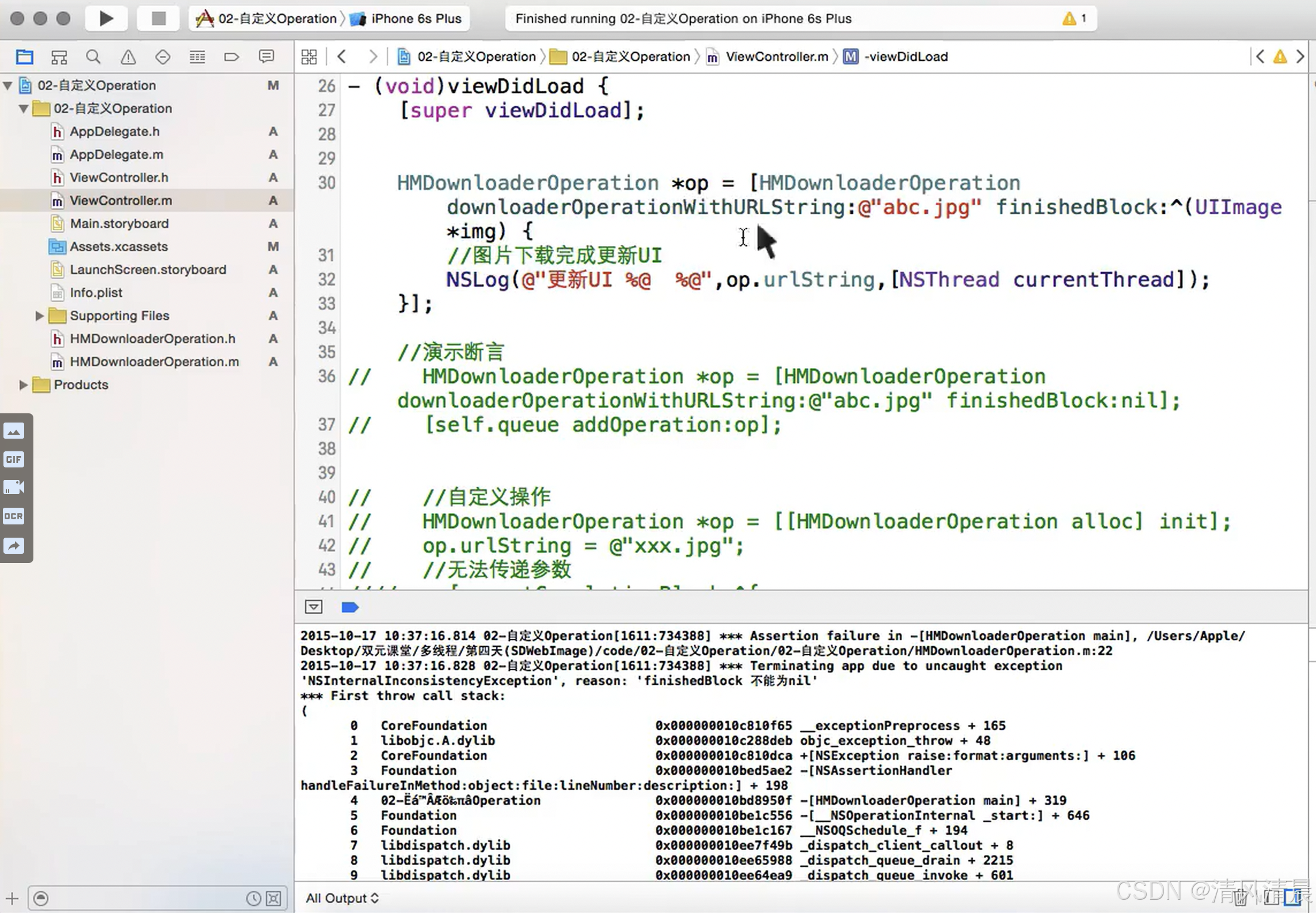Open the breakpoint navigator icon
The image size is (1316, 913).
(x=231, y=57)
